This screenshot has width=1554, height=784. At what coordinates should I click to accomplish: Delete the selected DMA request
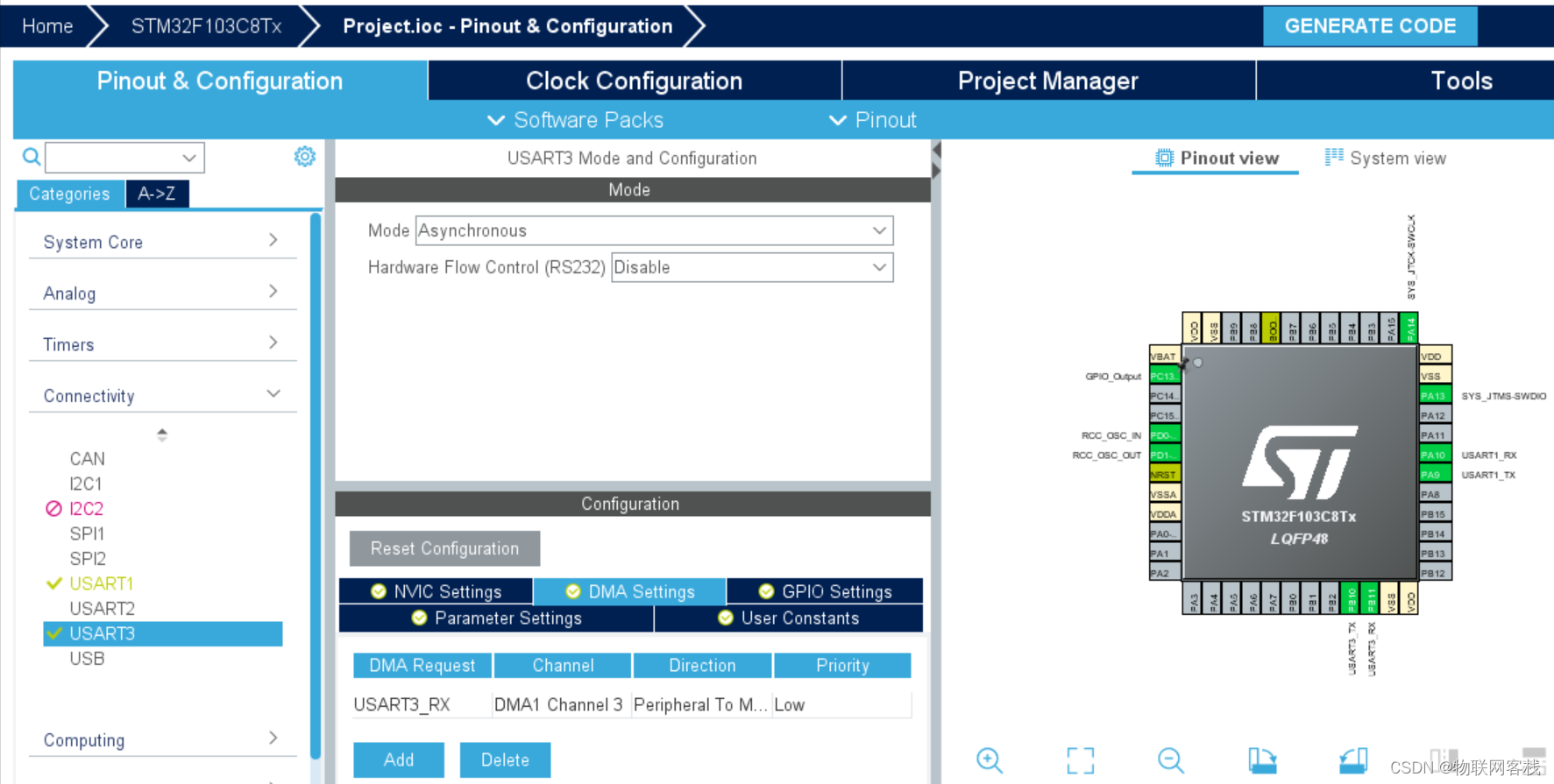(x=505, y=759)
